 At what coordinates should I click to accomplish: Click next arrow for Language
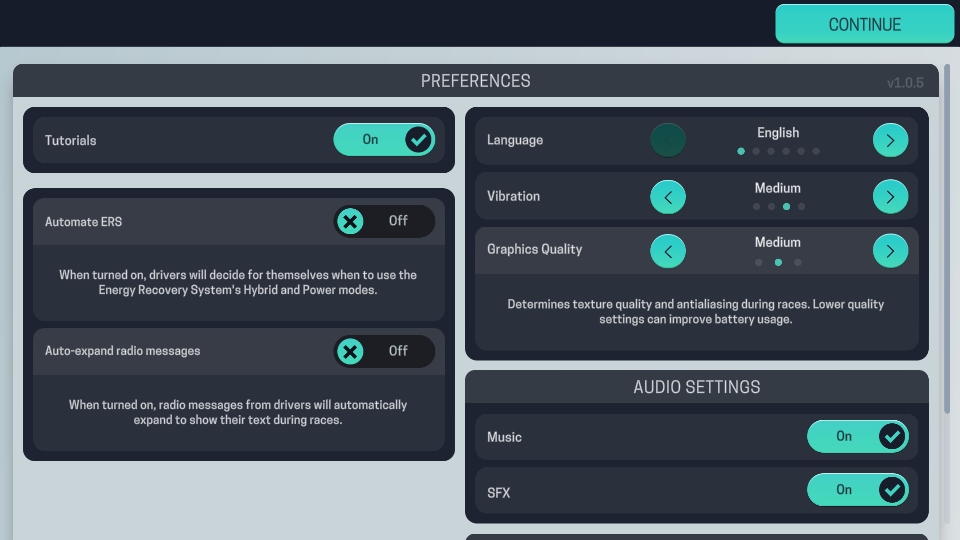click(890, 140)
